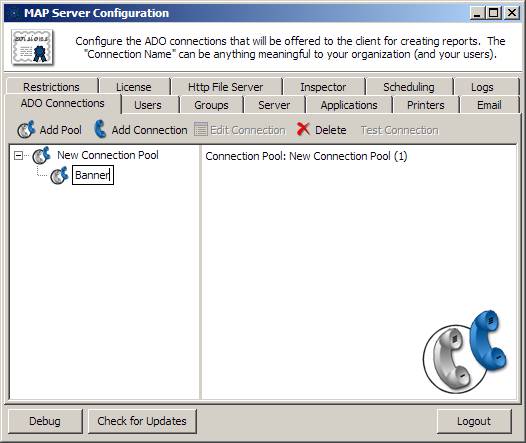Click the Add Connection blue phone icon
Screen dimensions: 526x443
(x=100, y=129)
